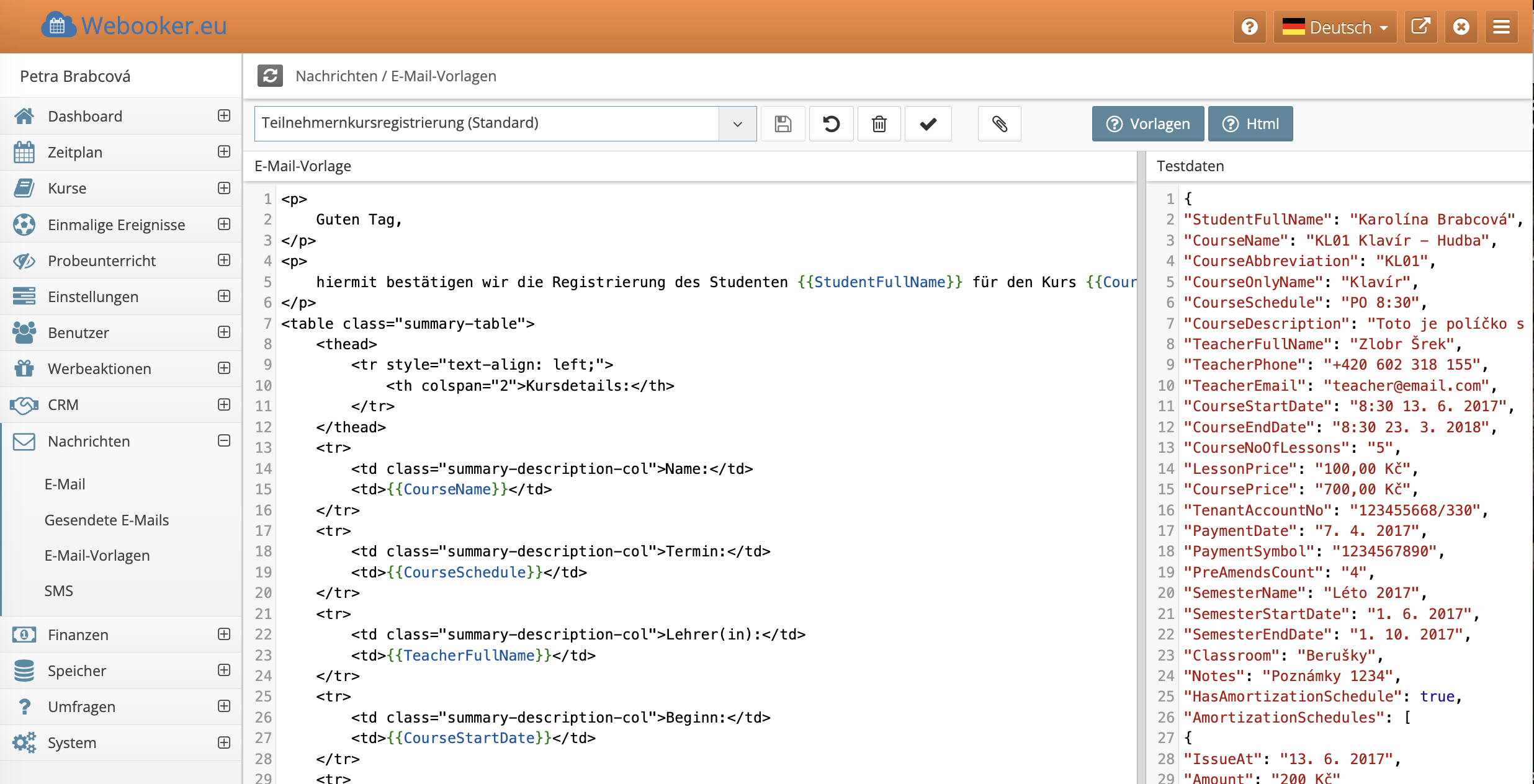The height and width of the screenshot is (784, 1534).
Task: Click the save template floppy disk icon
Action: 783,124
